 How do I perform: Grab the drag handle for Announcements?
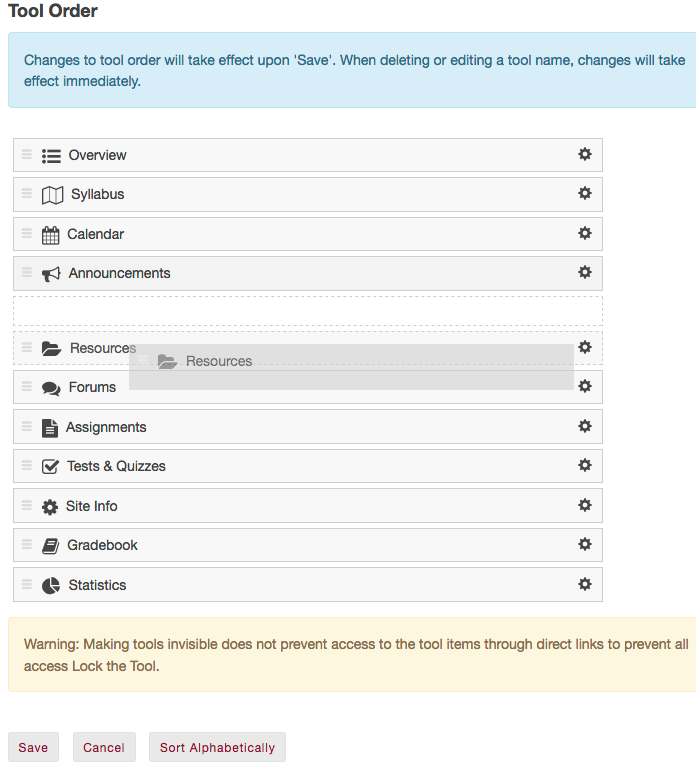pos(27,272)
